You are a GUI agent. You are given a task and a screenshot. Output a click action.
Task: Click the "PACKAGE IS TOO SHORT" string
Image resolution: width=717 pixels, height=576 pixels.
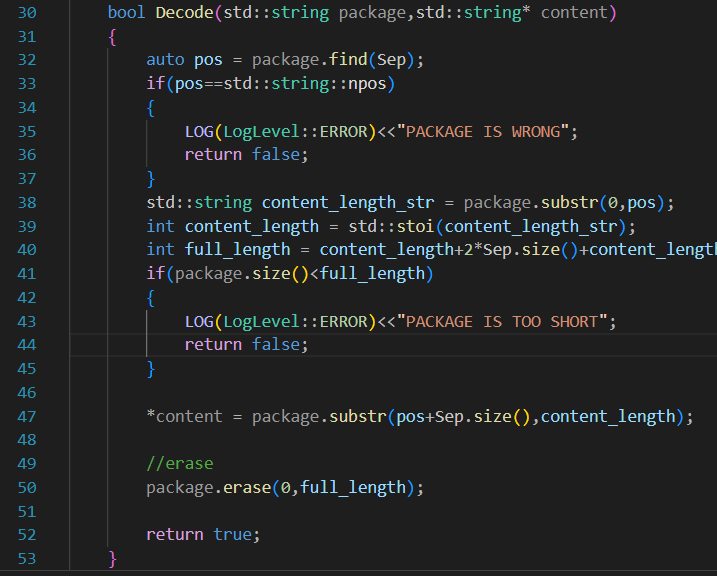pos(502,322)
